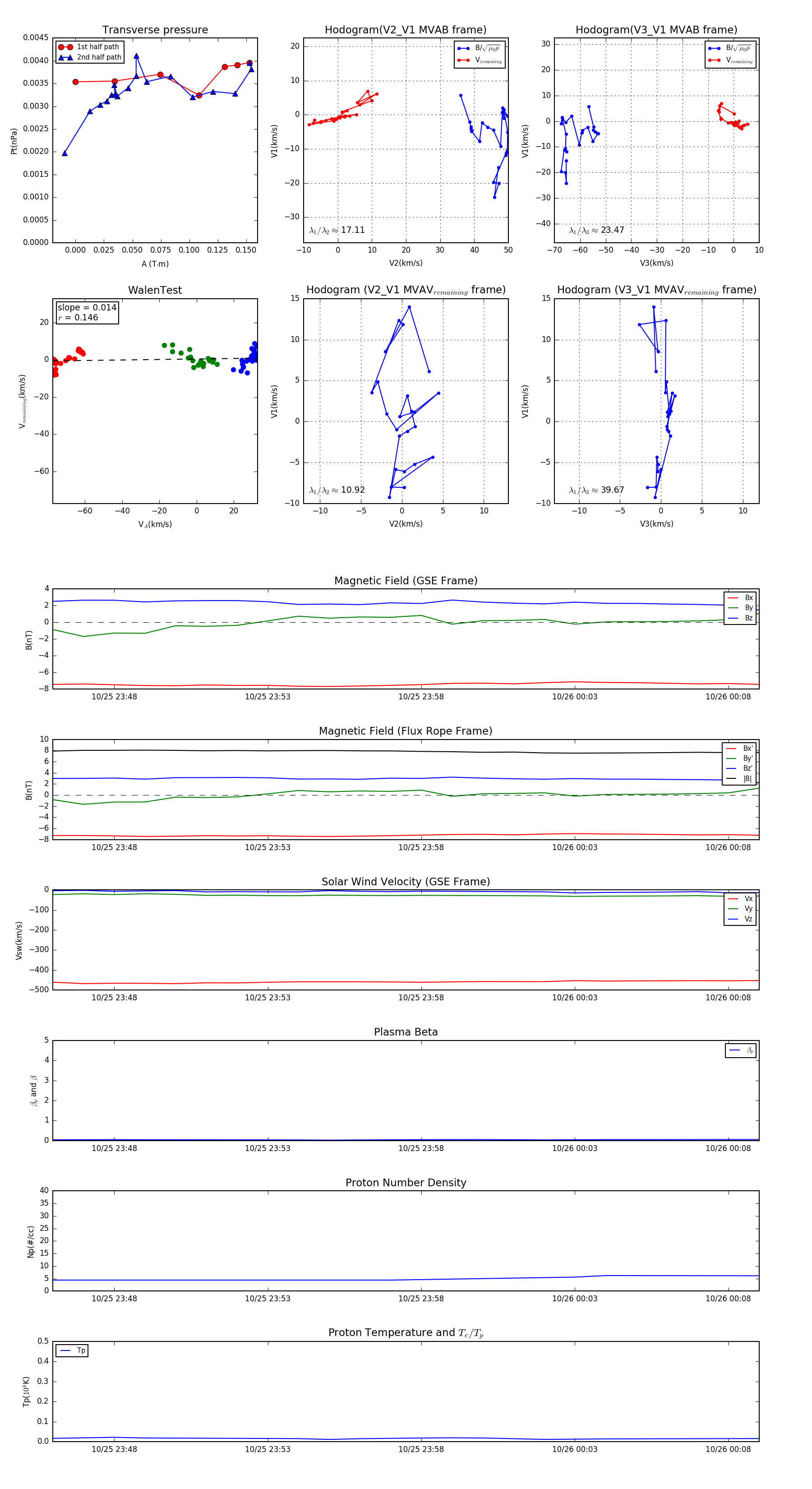Image resolution: width=812 pixels, height=1489 pixels.
Task: Click 'Magnetic Field (GSE Frame)' title
Action: [406, 581]
